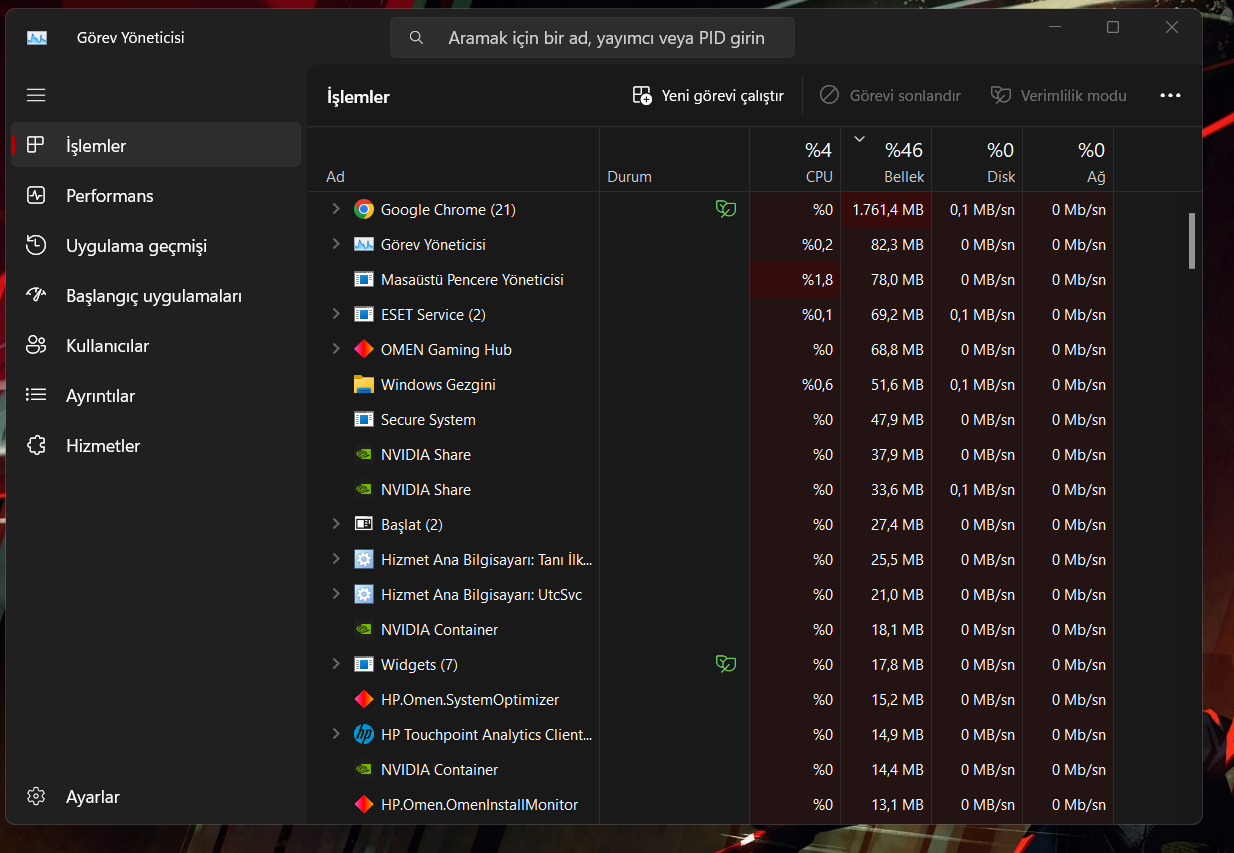Click the %1,8 CPU value cell
Screen dimensions: 1234x853
795,280
